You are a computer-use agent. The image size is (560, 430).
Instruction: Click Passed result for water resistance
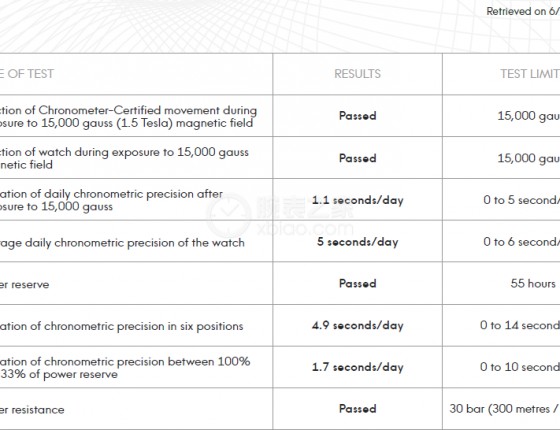[x=358, y=409]
